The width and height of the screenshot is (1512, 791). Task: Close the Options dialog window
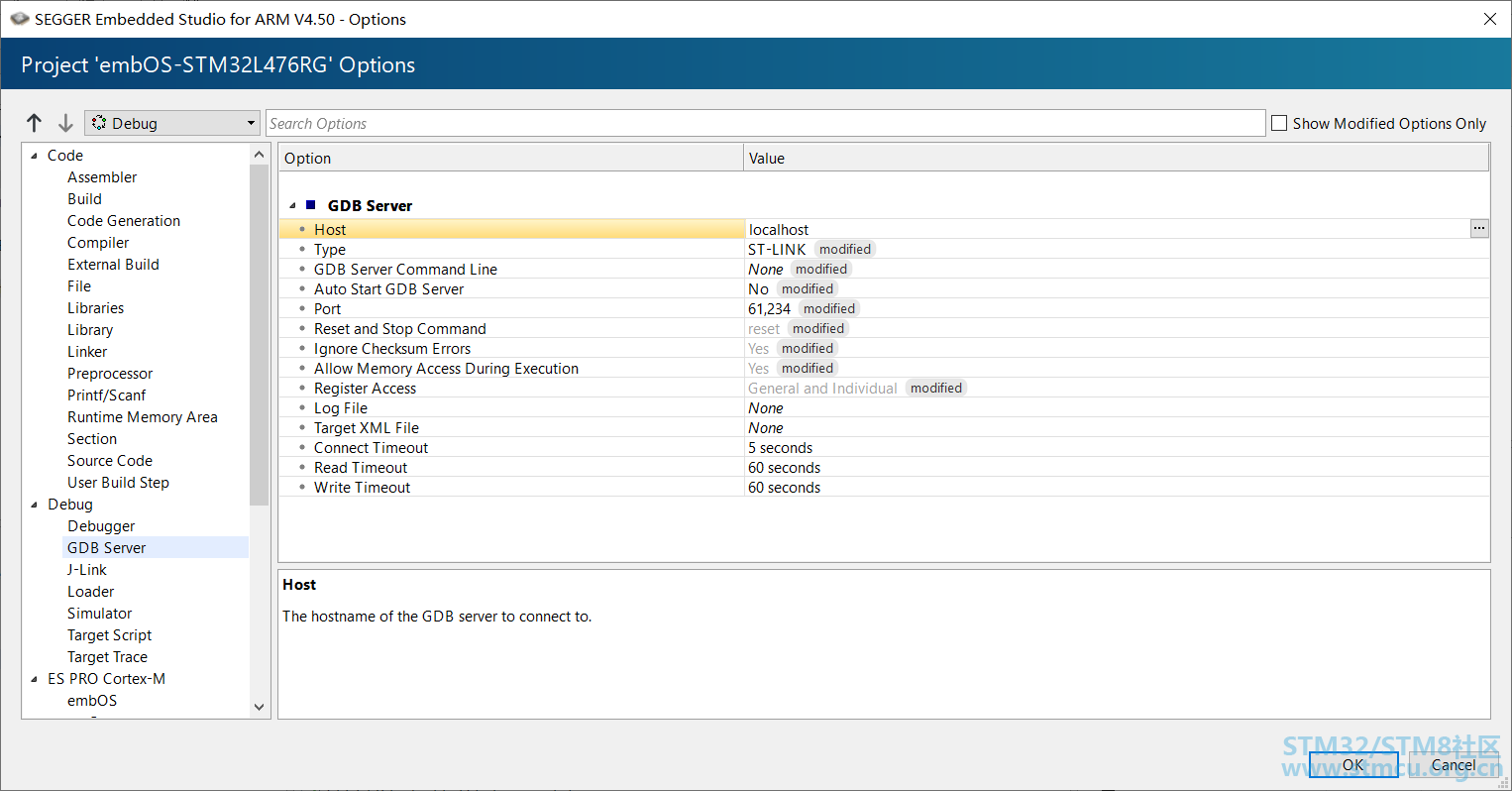coord(1489,19)
